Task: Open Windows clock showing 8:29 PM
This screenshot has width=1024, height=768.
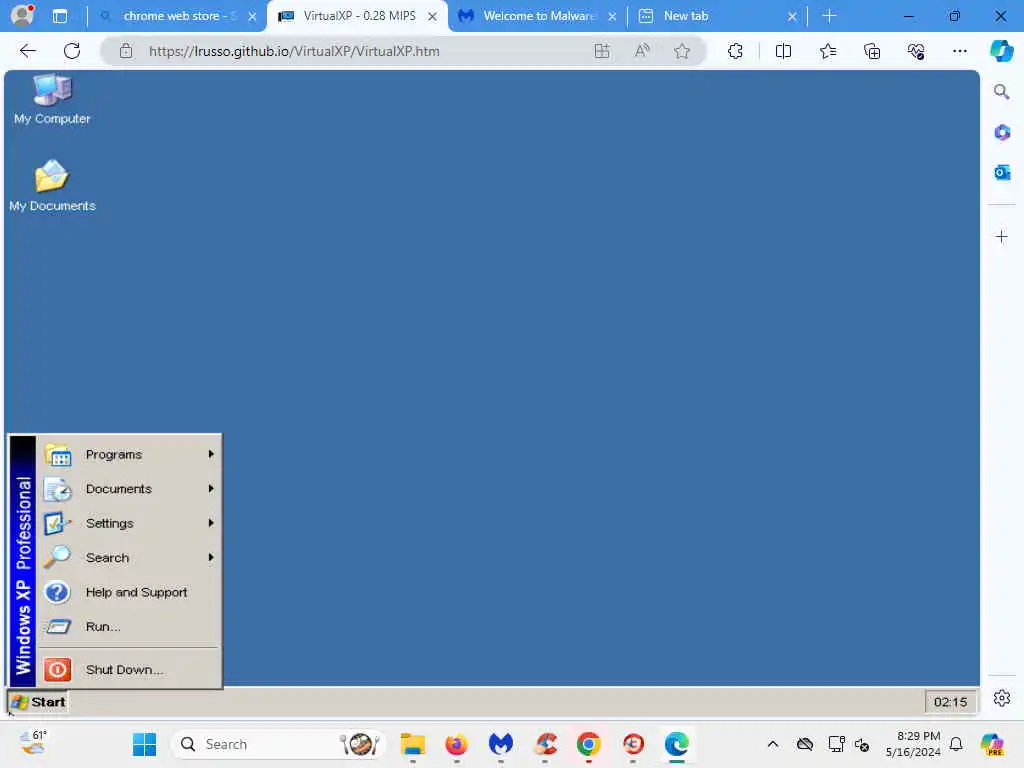Action: [x=913, y=744]
